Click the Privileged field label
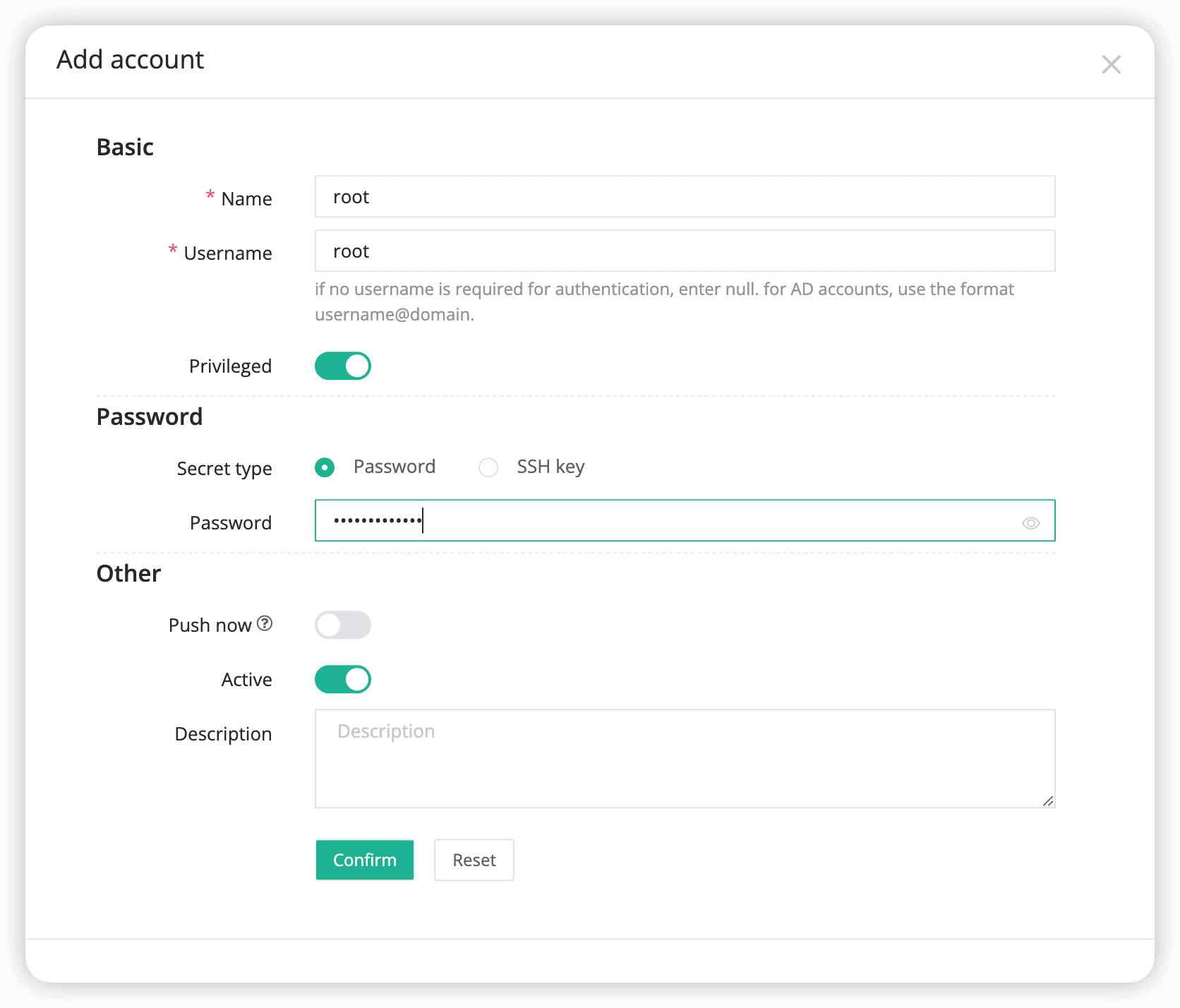 tap(230, 366)
